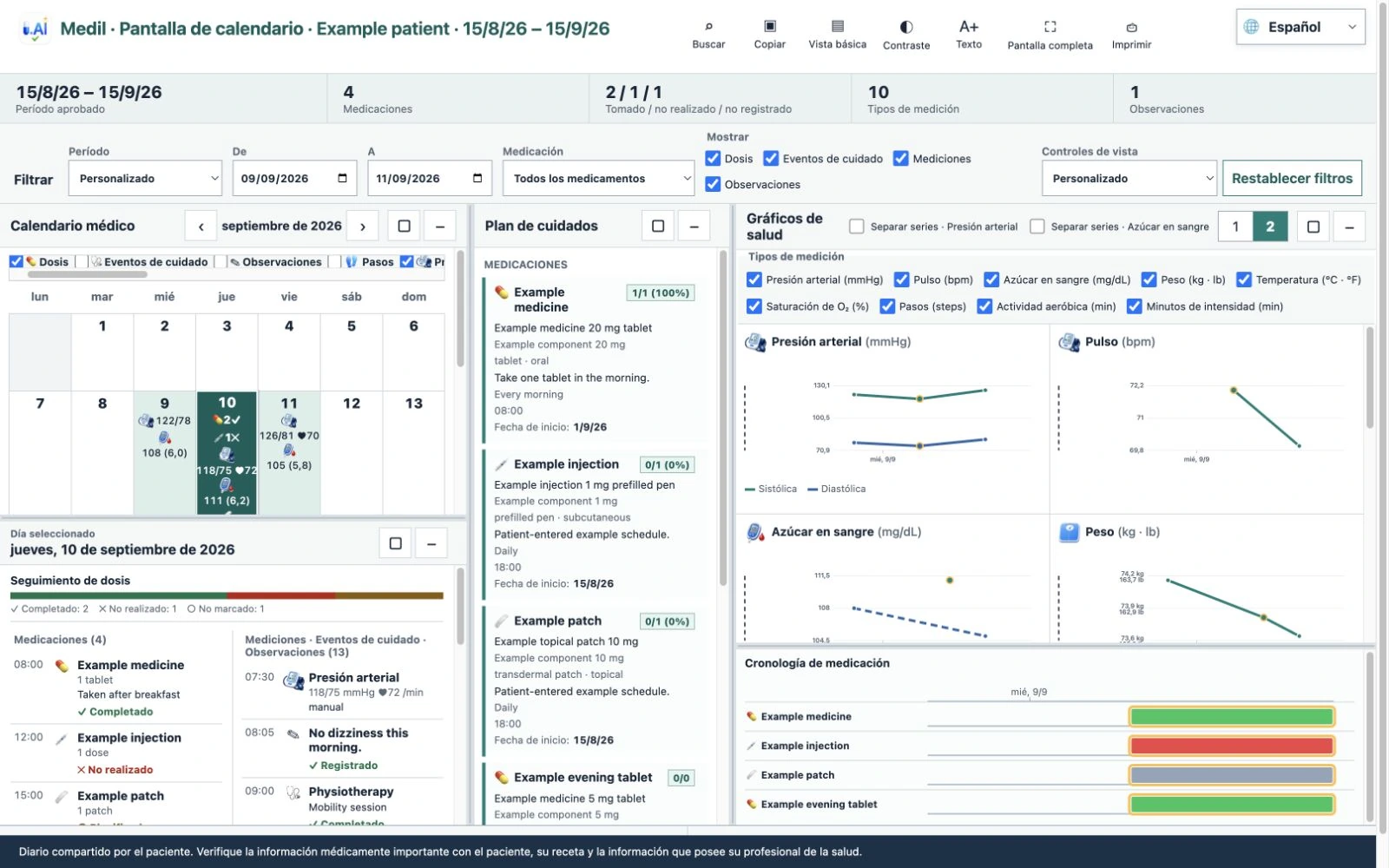1389x868 pixels.
Task: Select September 11 in calendar
Action: pos(289,452)
